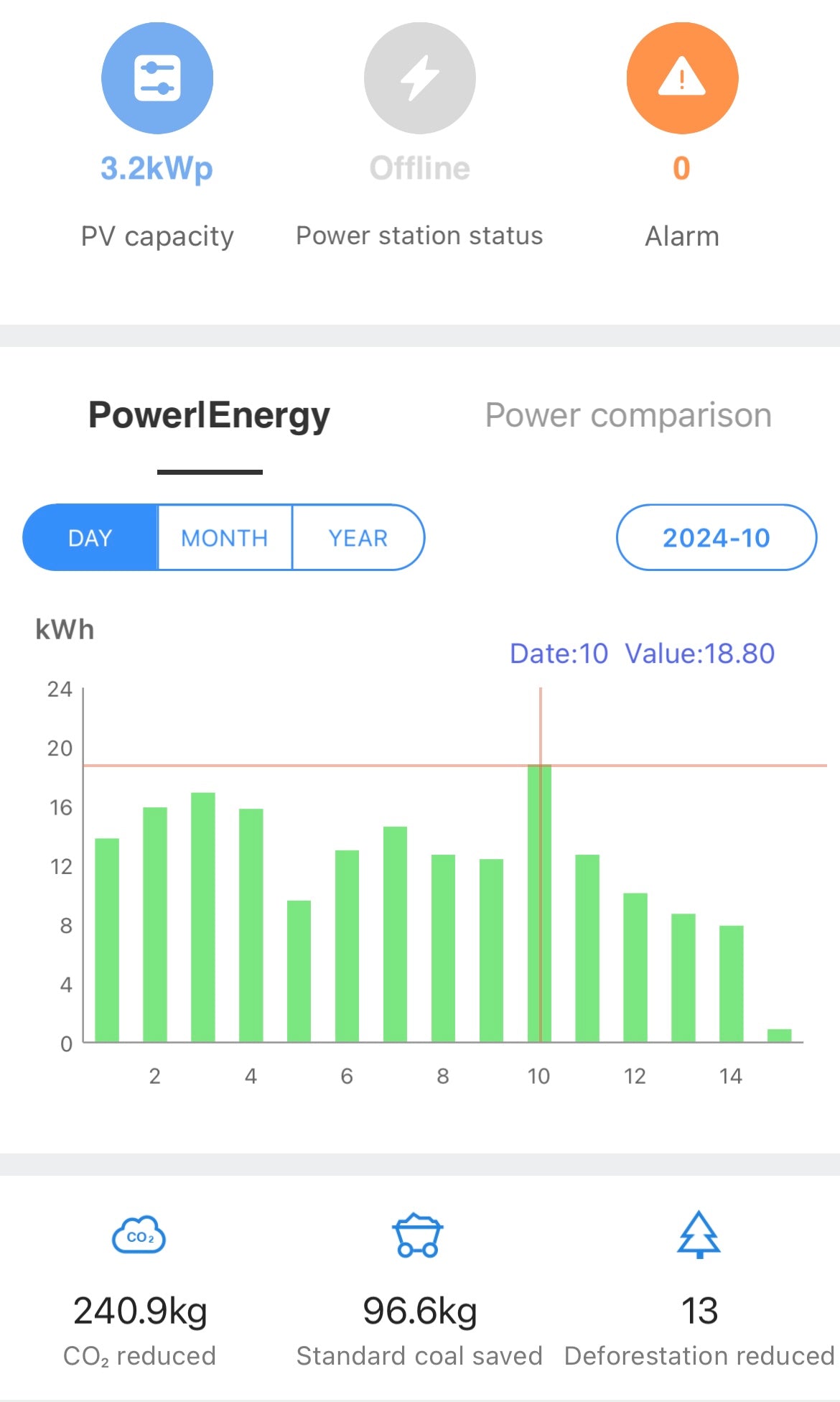This screenshot has width=840, height=1402.
Task: Tap the highlighted bar for day 10
Action: click(x=539, y=904)
